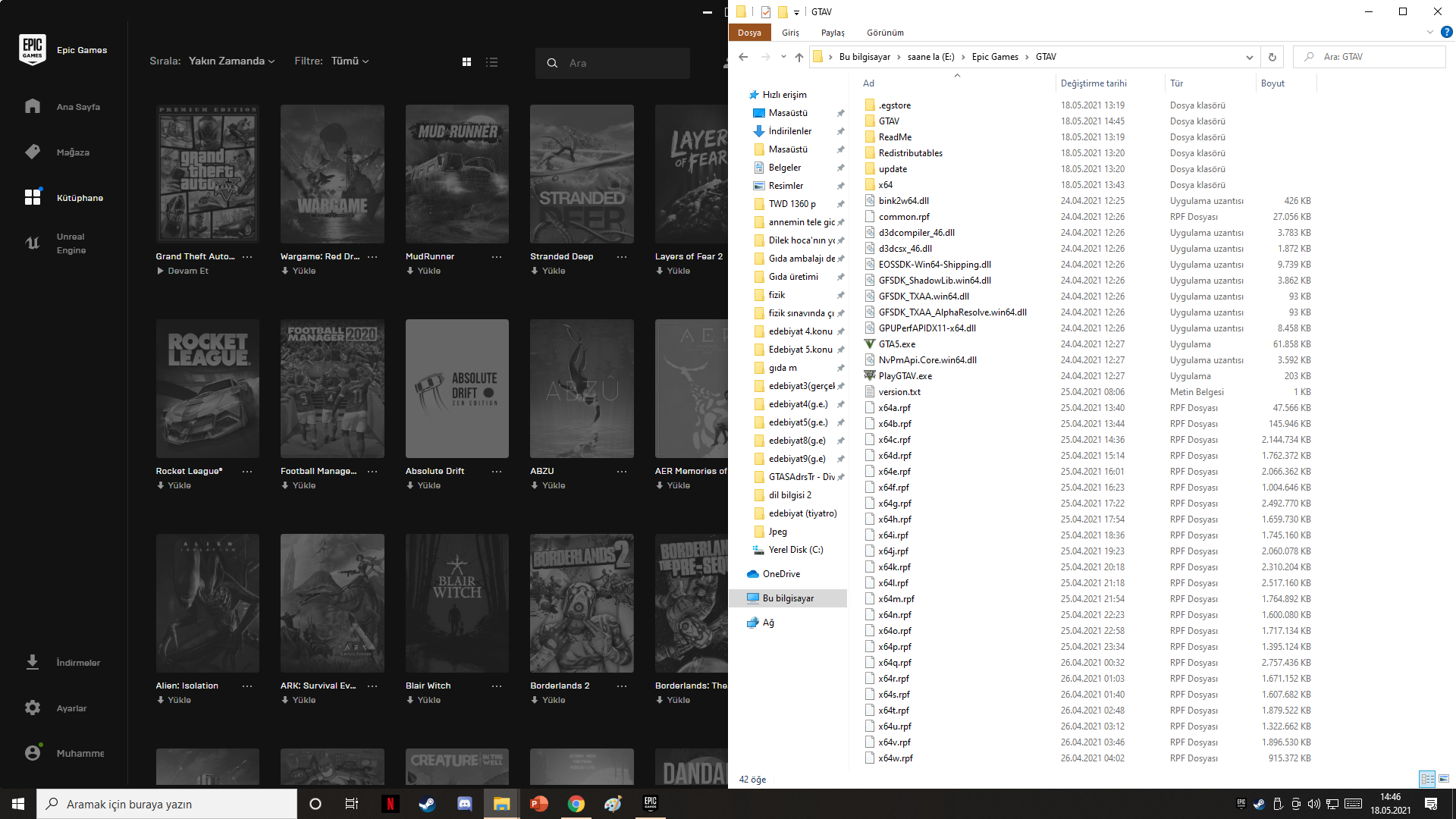The width and height of the screenshot is (1456, 819).
Task: Select Hızlı erişim in navigation pane
Action: click(x=784, y=95)
